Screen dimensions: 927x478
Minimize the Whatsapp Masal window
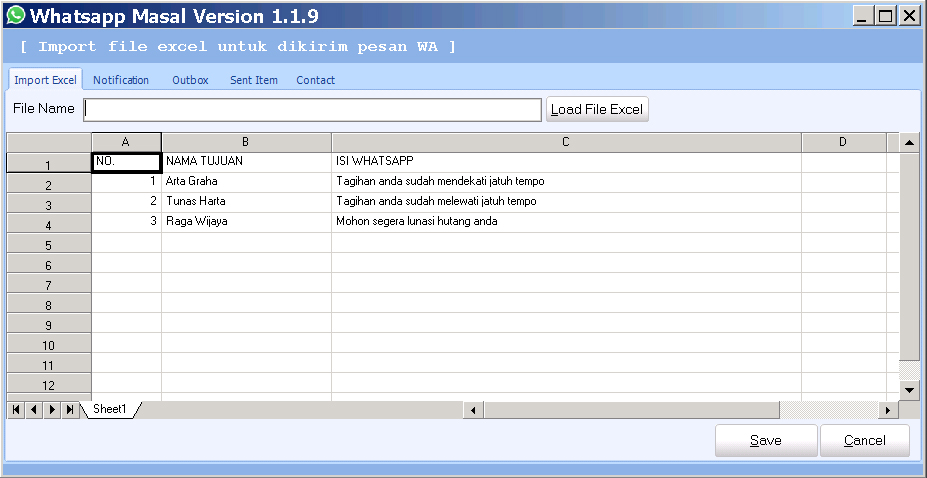[x=863, y=17]
